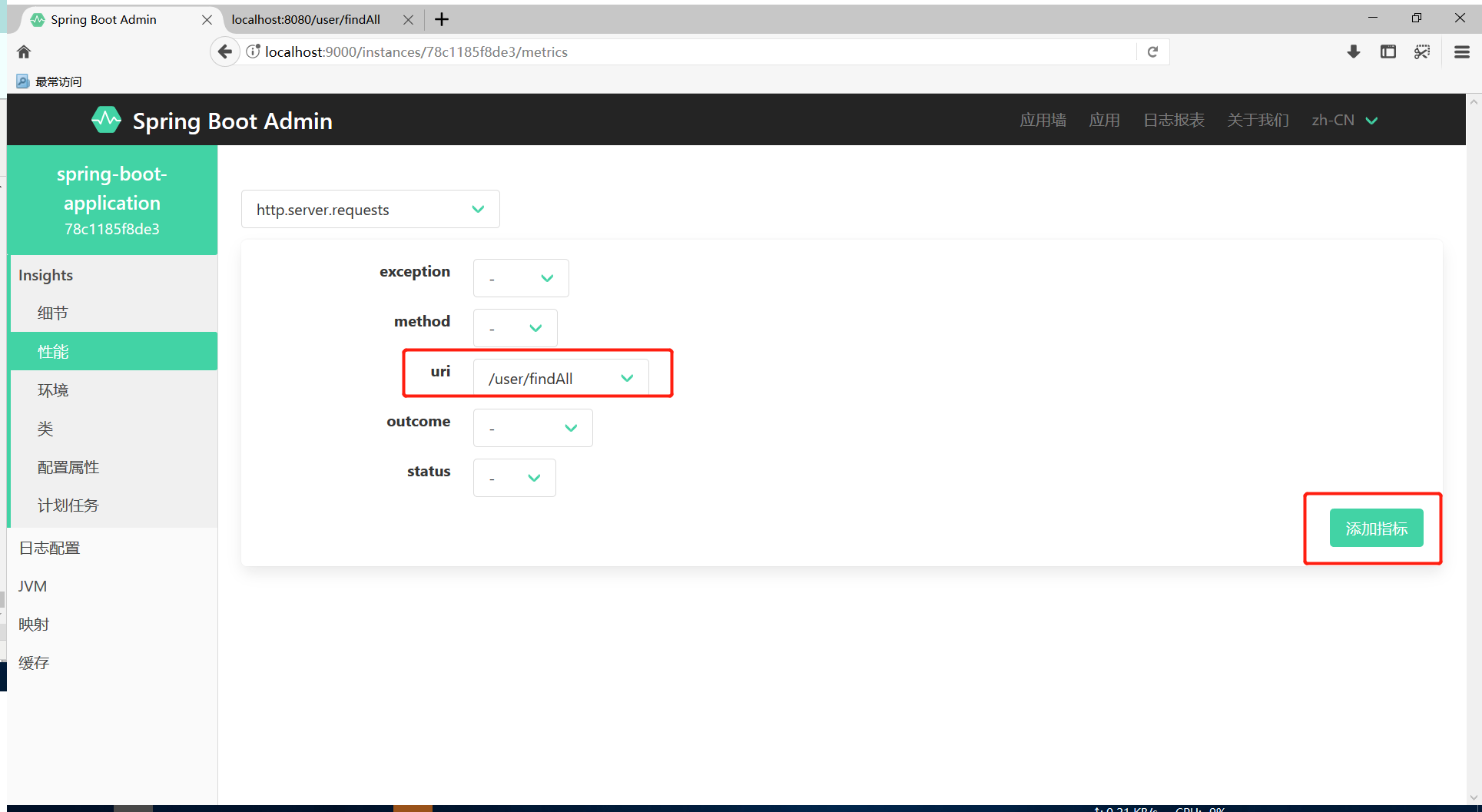Viewport: 1482px width, 812px height.
Task: Open 环境 in the sidebar
Action: [x=114, y=389]
